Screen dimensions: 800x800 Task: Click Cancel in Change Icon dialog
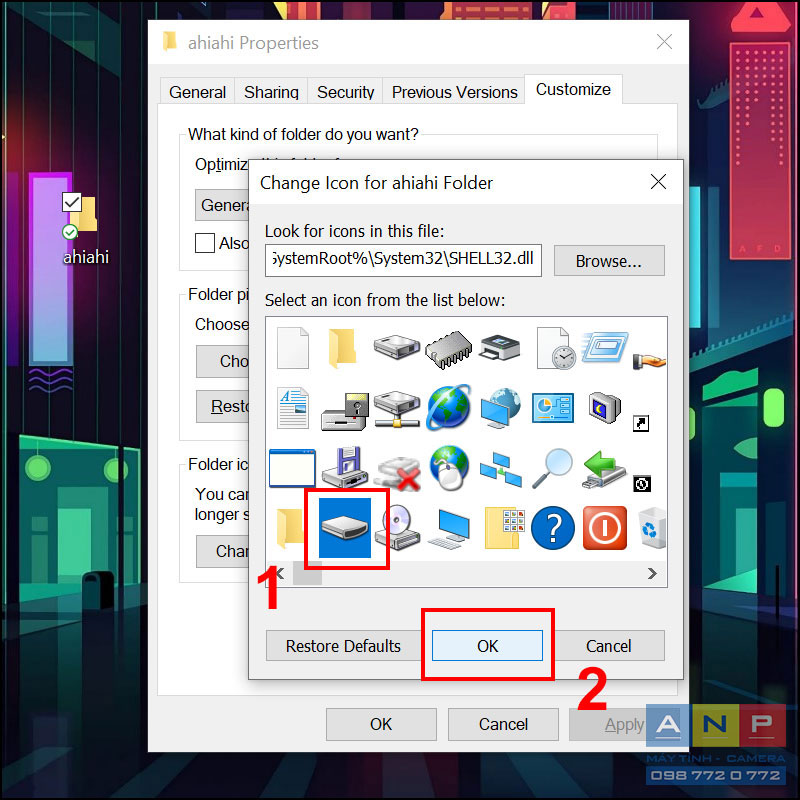pos(609,646)
